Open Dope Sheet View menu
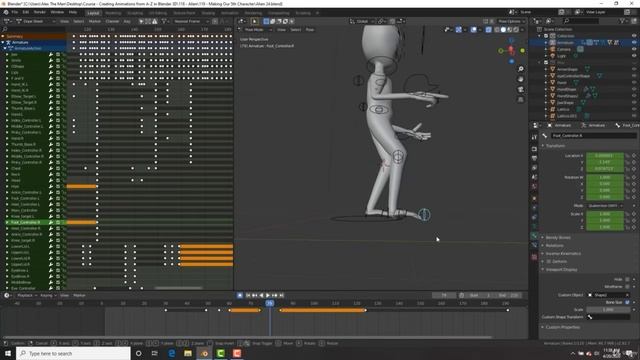This screenshot has height=360, width=640. click(x=64, y=21)
